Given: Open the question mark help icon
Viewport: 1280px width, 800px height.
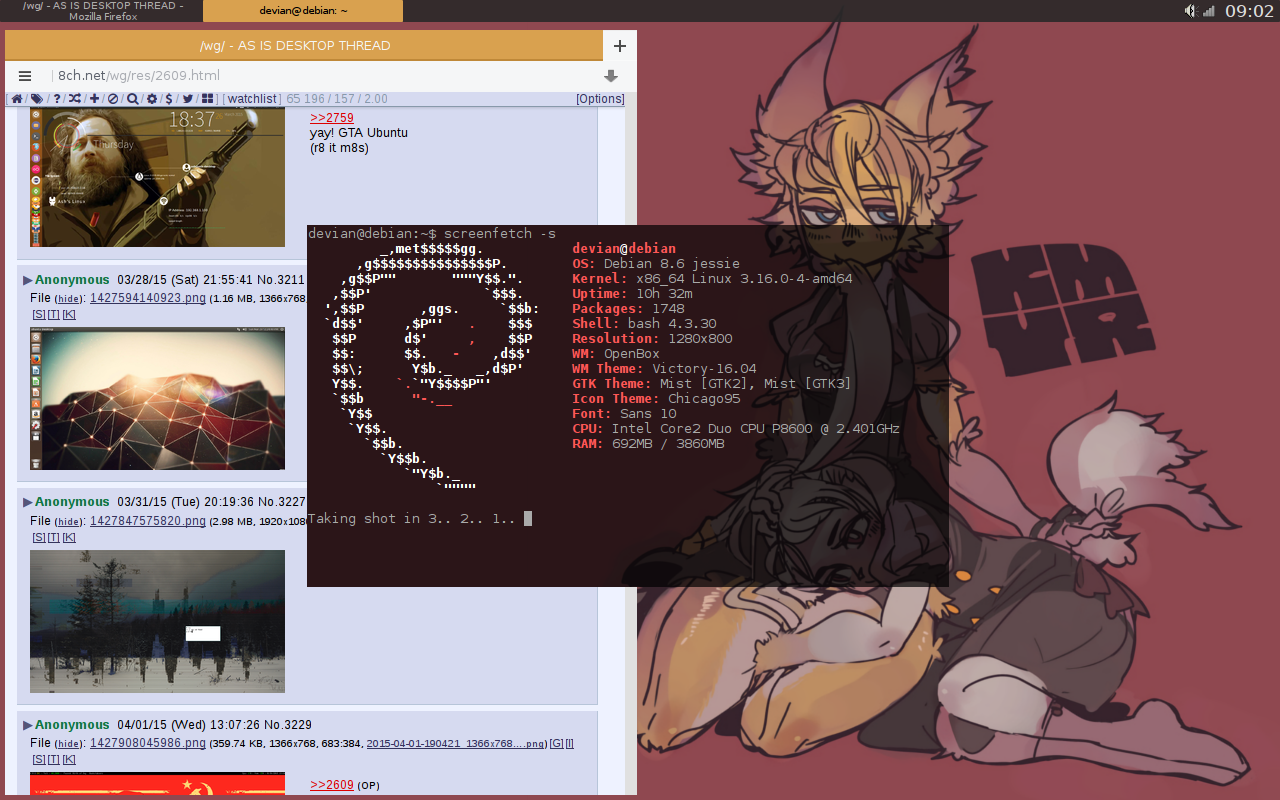Looking at the screenshot, I should click(57, 99).
